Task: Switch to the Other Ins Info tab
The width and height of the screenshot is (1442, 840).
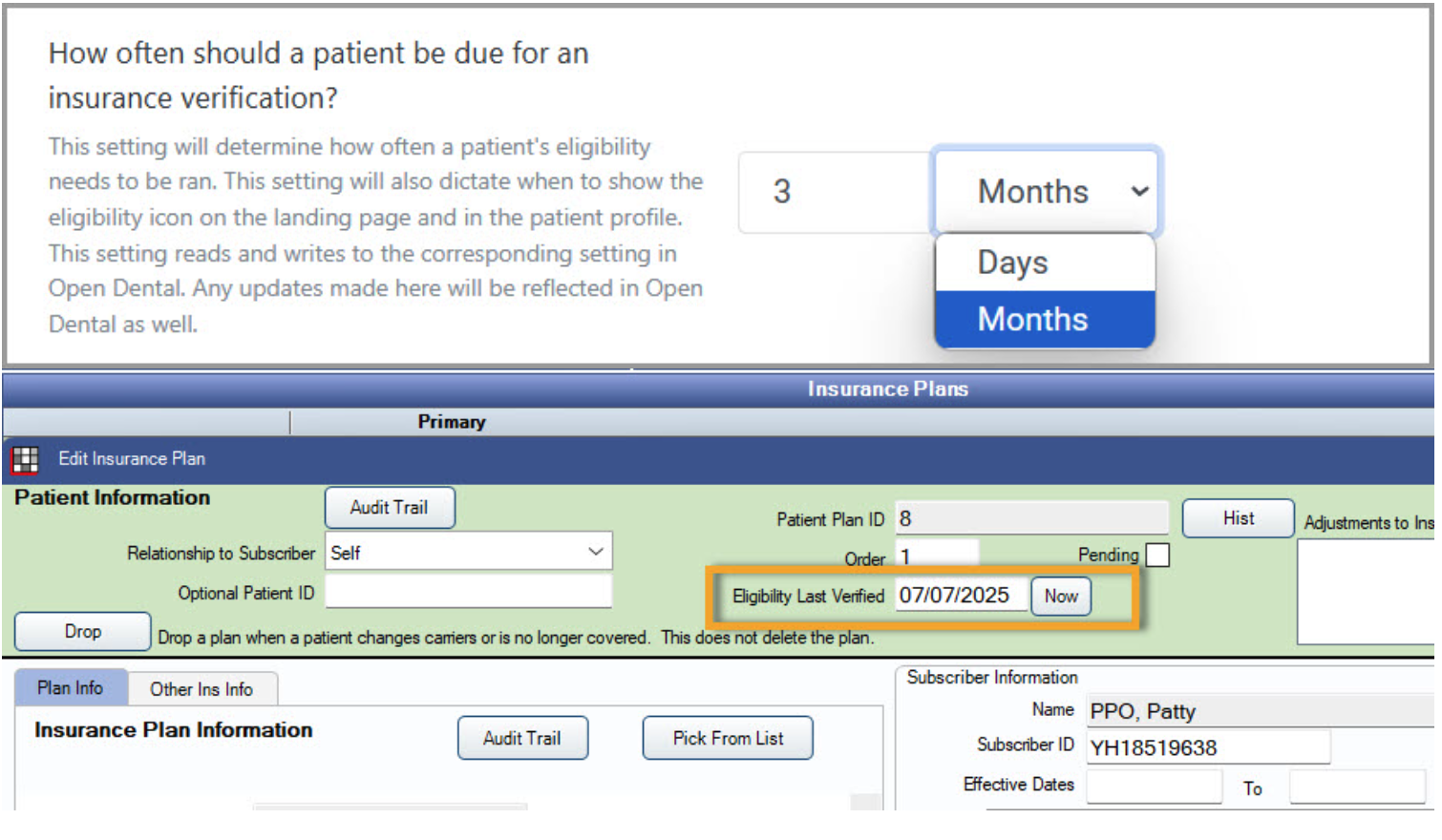Action: (201, 689)
